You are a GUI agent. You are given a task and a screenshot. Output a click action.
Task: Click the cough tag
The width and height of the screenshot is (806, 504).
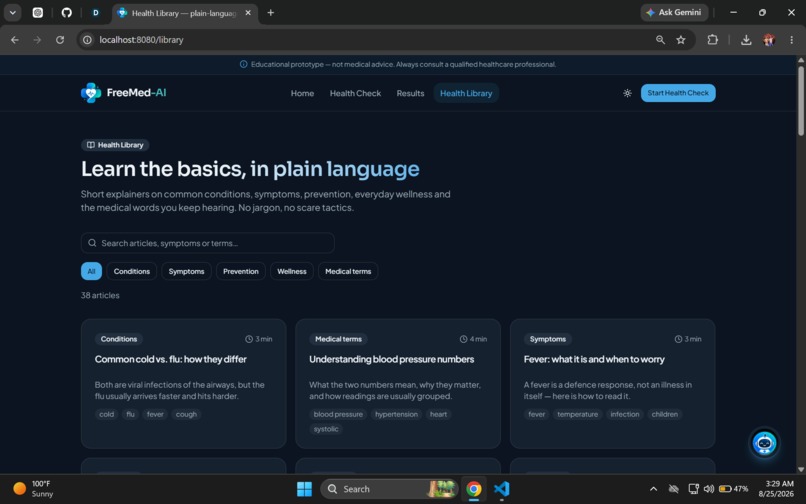click(186, 414)
